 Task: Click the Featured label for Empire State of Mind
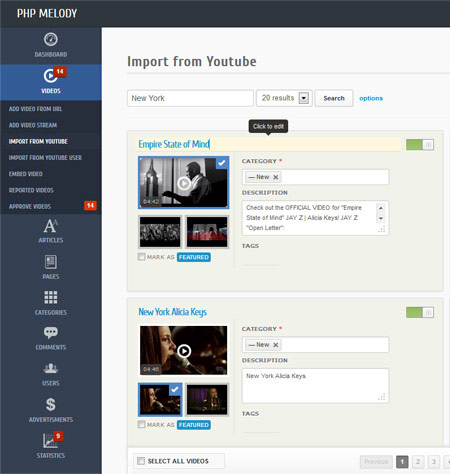pyautogui.click(x=194, y=257)
